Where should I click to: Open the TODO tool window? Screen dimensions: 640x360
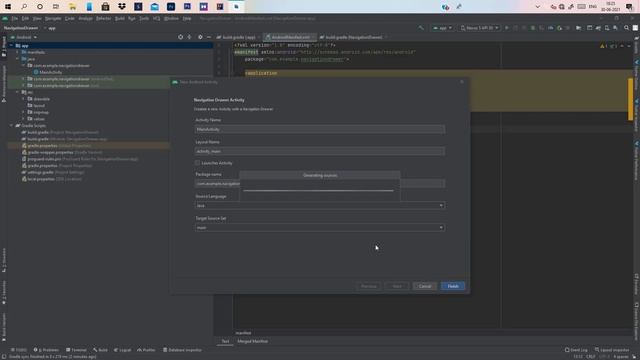point(19,350)
